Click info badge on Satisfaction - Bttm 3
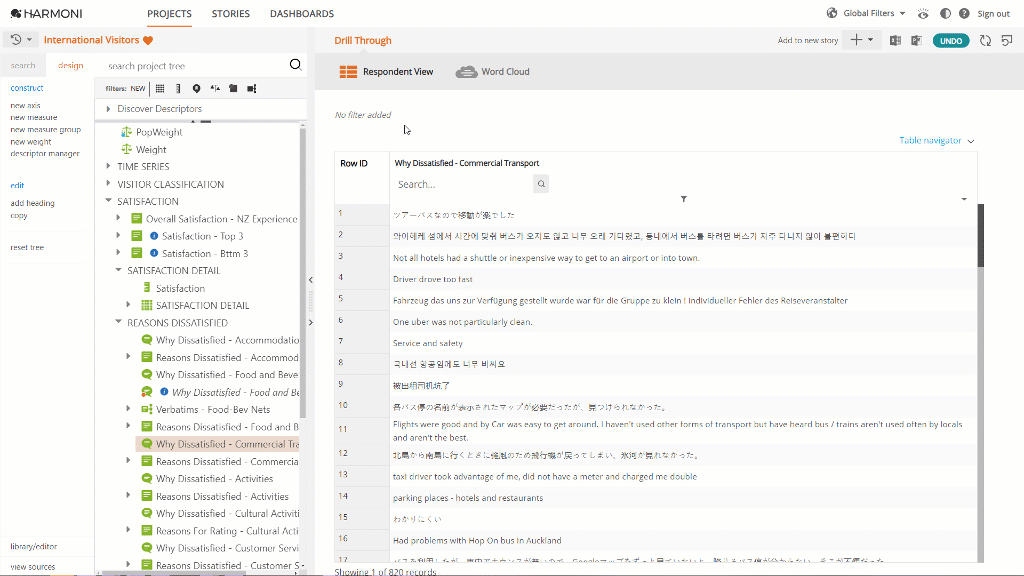Viewport: 1024px width, 576px height. click(x=154, y=253)
